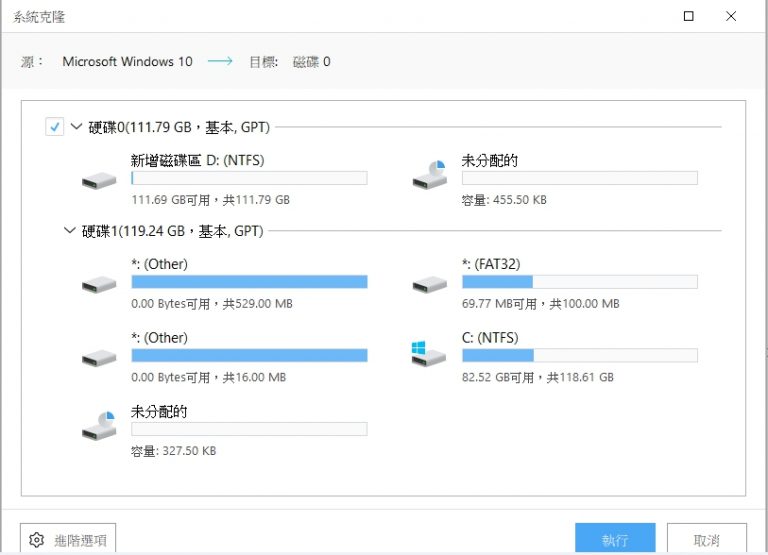Click the Microsoft Windows 10 source label

pyautogui.click(x=127, y=62)
